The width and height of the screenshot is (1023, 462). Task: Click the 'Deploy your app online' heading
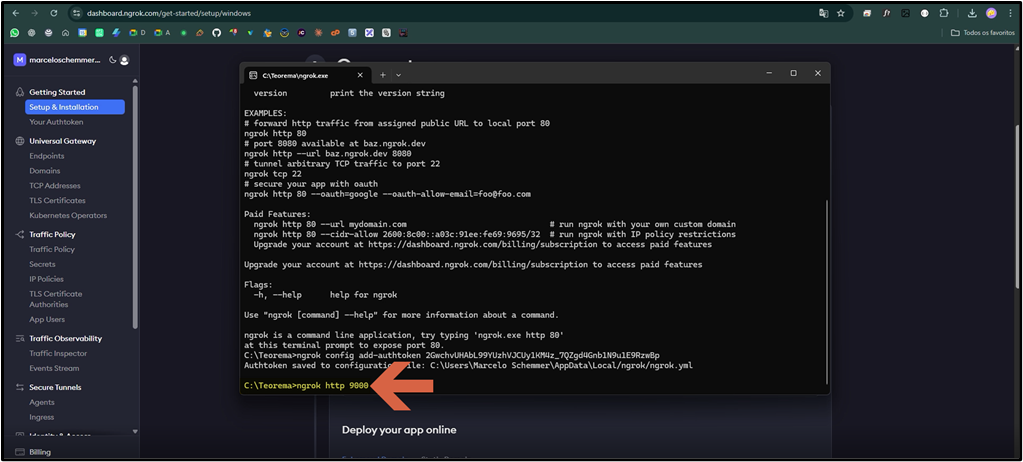pyautogui.click(x=399, y=430)
